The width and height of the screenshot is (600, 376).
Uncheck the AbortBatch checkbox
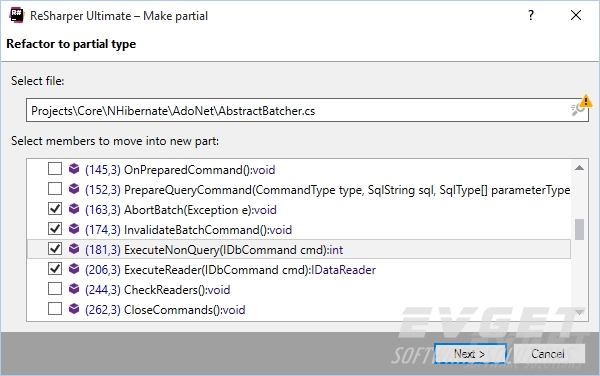point(55,208)
